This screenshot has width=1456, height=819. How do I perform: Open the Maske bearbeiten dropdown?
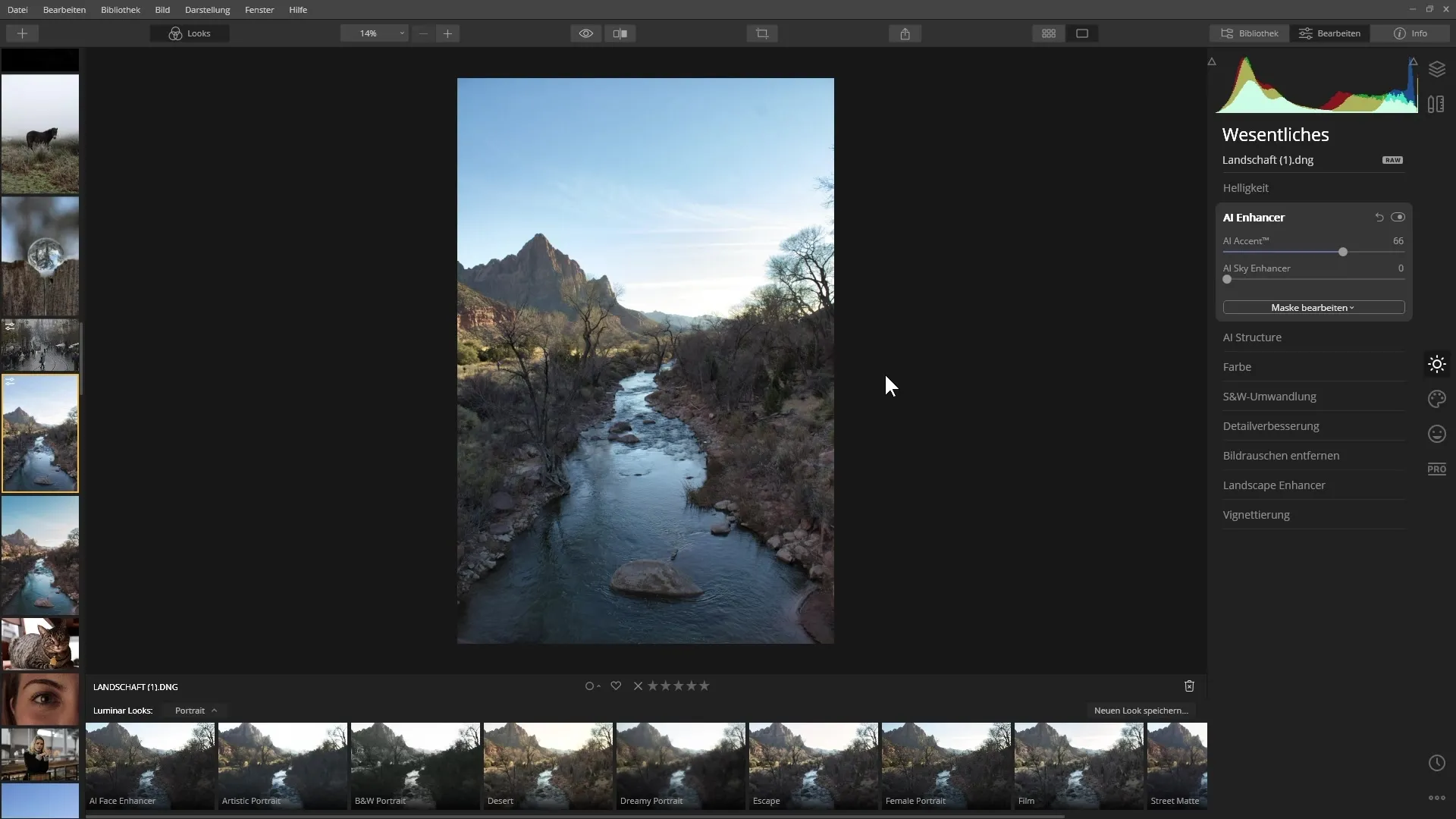[1313, 308]
